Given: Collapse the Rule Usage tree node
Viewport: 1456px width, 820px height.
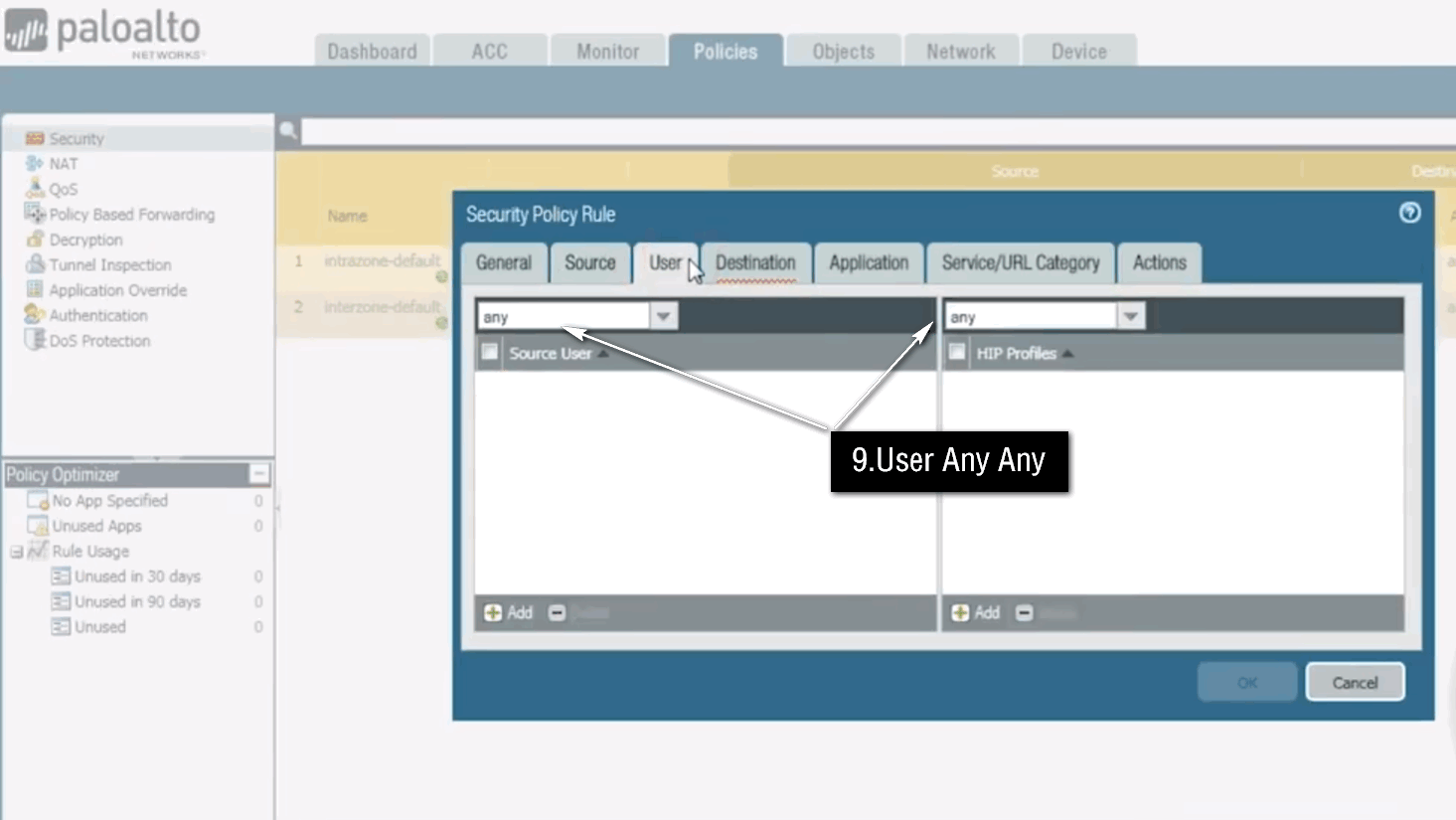Looking at the screenshot, I should click(x=16, y=552).
